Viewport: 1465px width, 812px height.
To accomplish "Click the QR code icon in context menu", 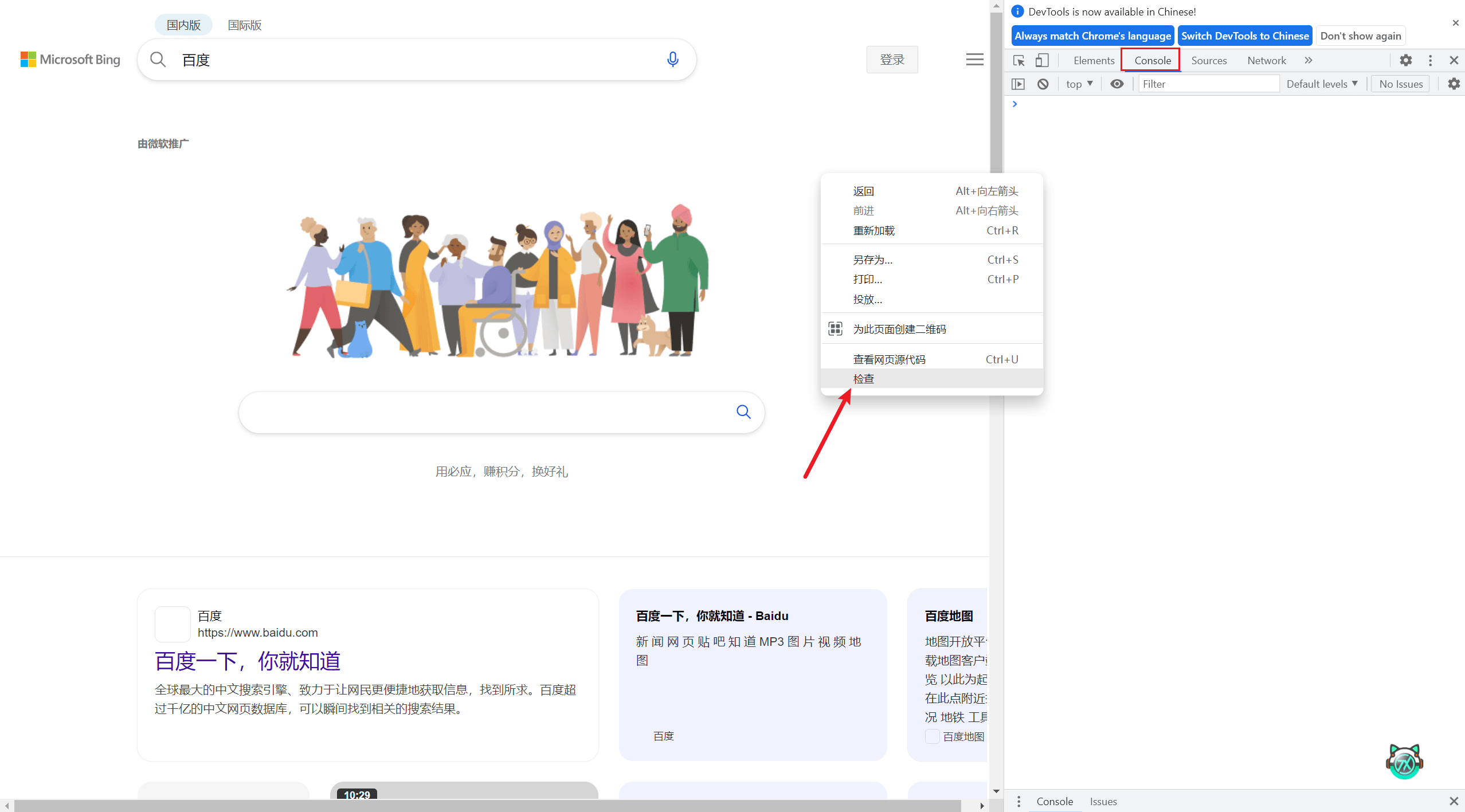I will (x=835, y=329).
